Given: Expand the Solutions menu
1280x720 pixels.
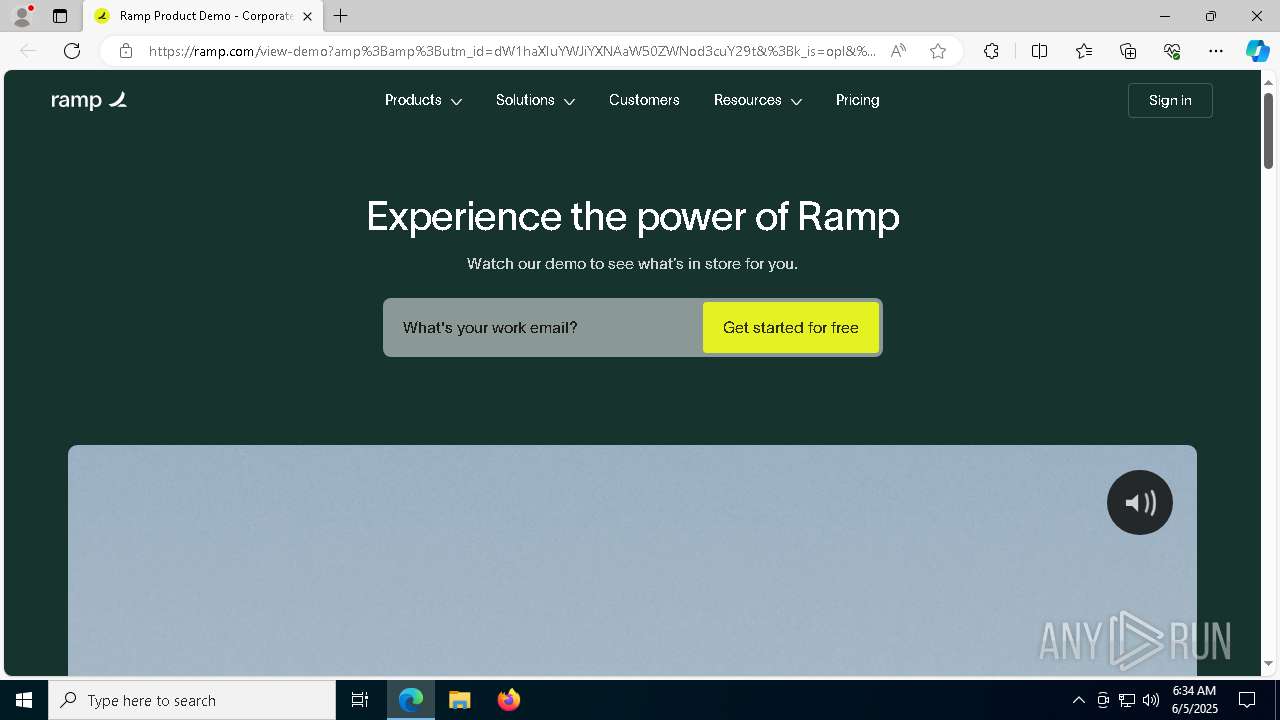Looking at the screenshot, I should coord(535,100).
